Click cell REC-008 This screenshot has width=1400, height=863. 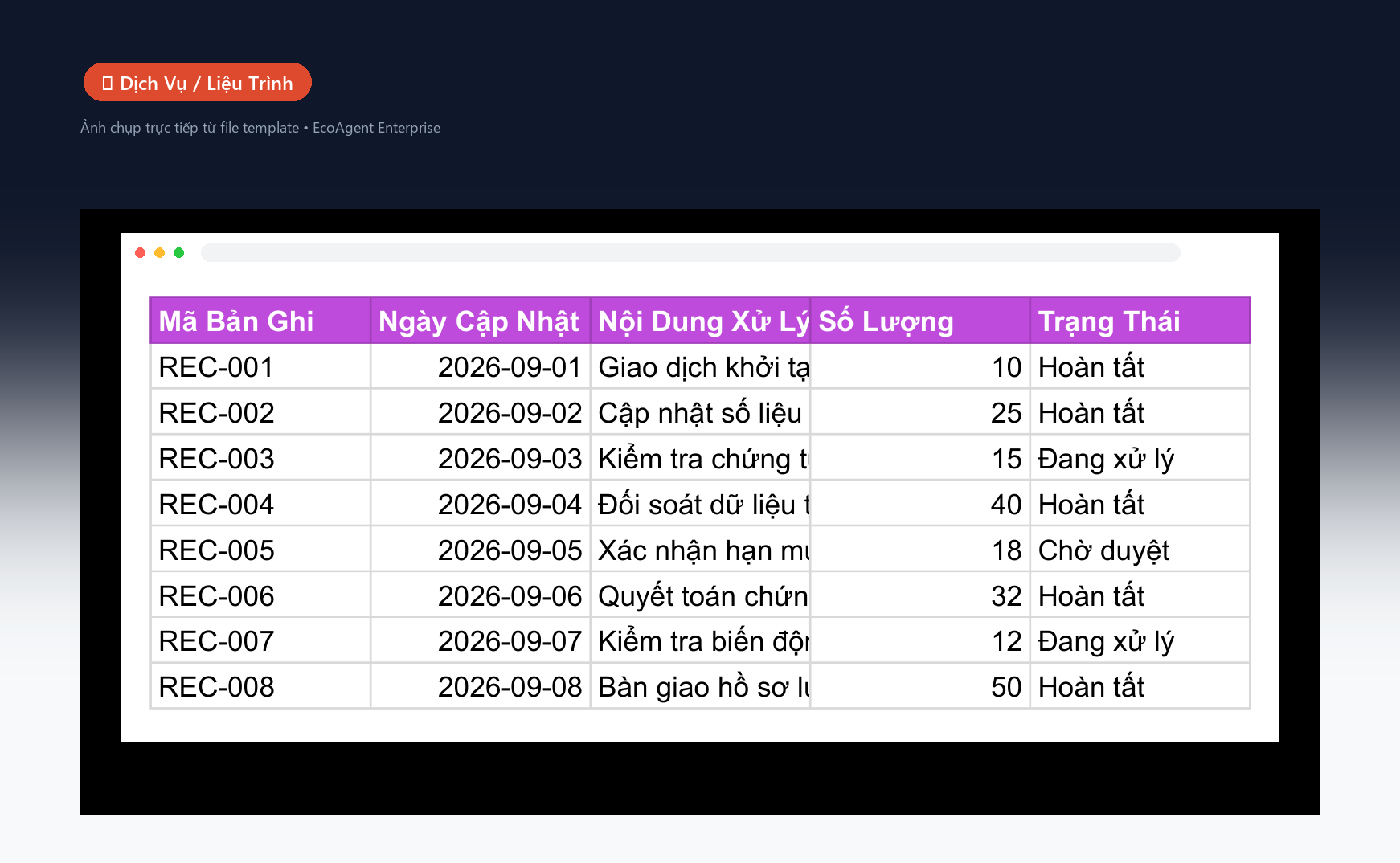260,686
